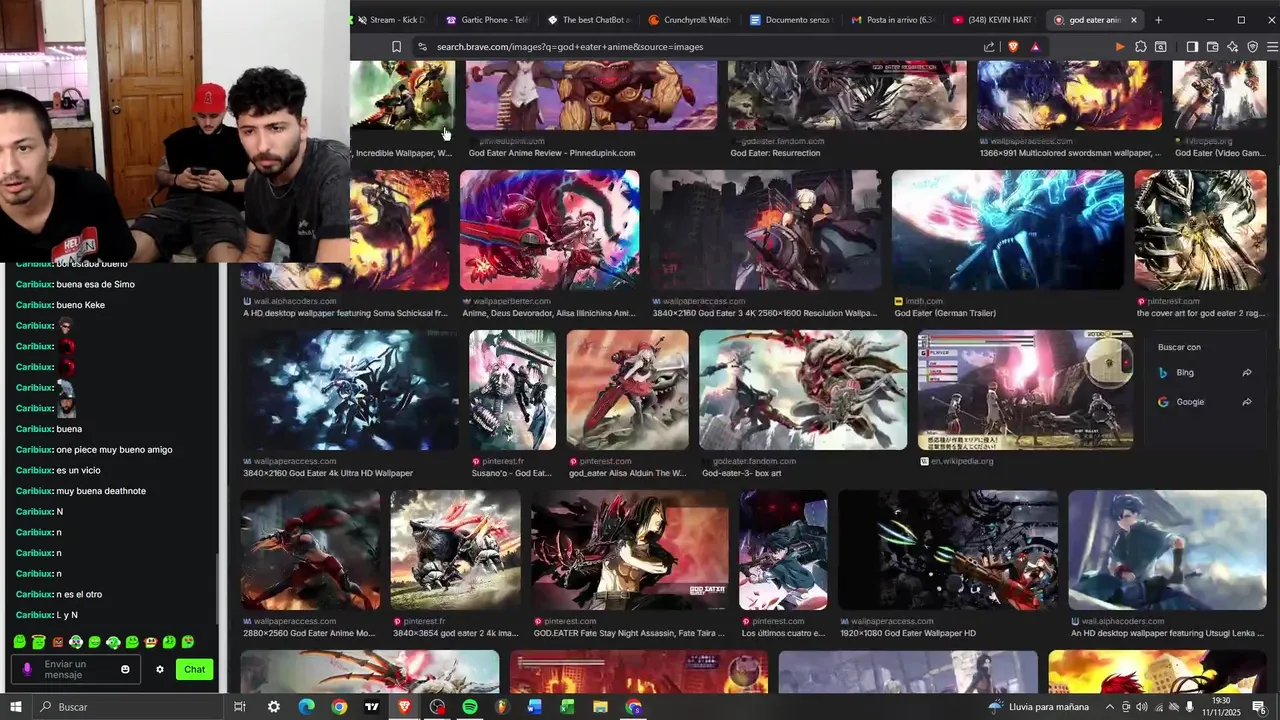Open the Brave Wallet icon
1280x720 pixels.
point(1212,47)
